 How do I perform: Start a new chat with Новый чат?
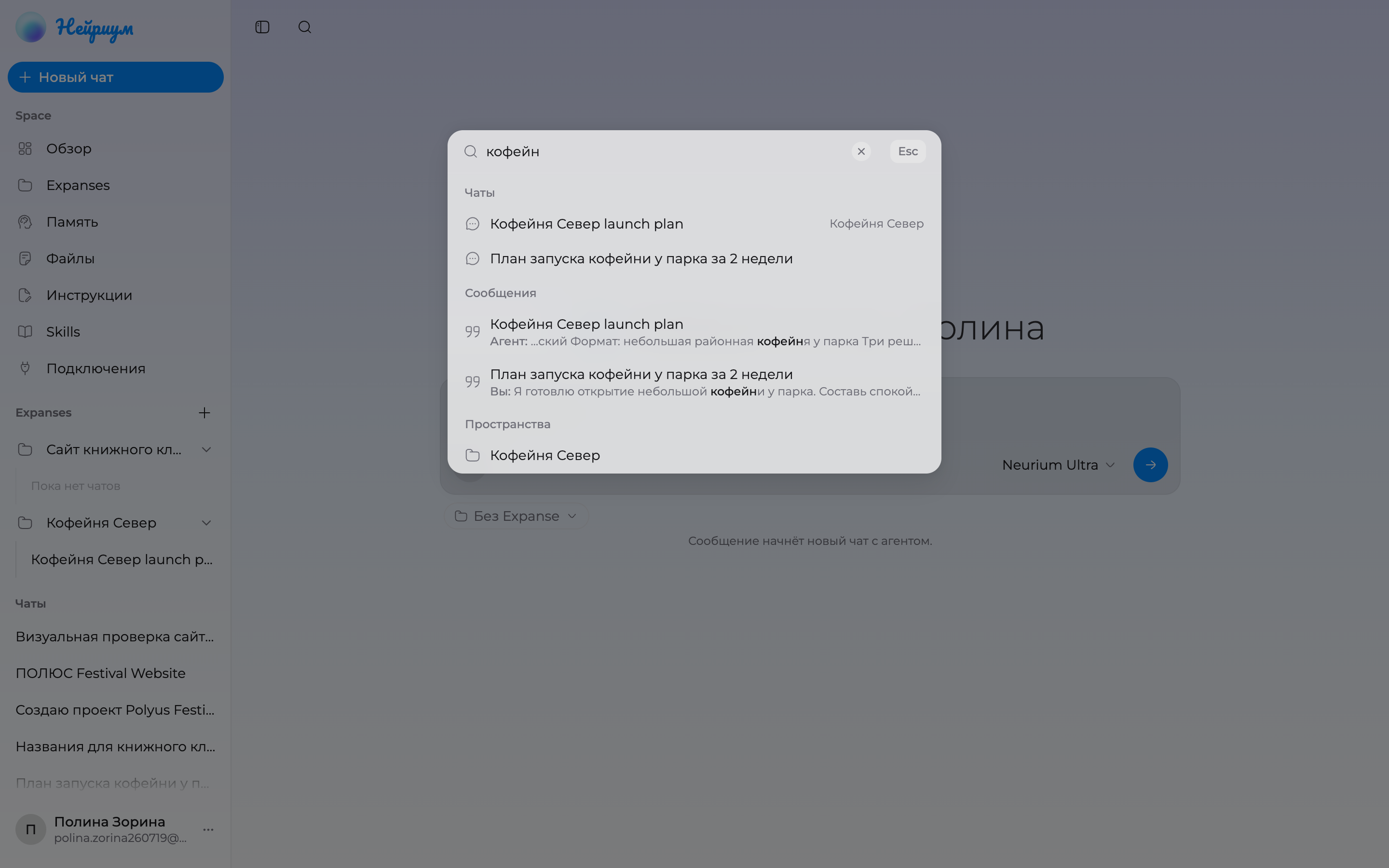click(x=115, y=77)
